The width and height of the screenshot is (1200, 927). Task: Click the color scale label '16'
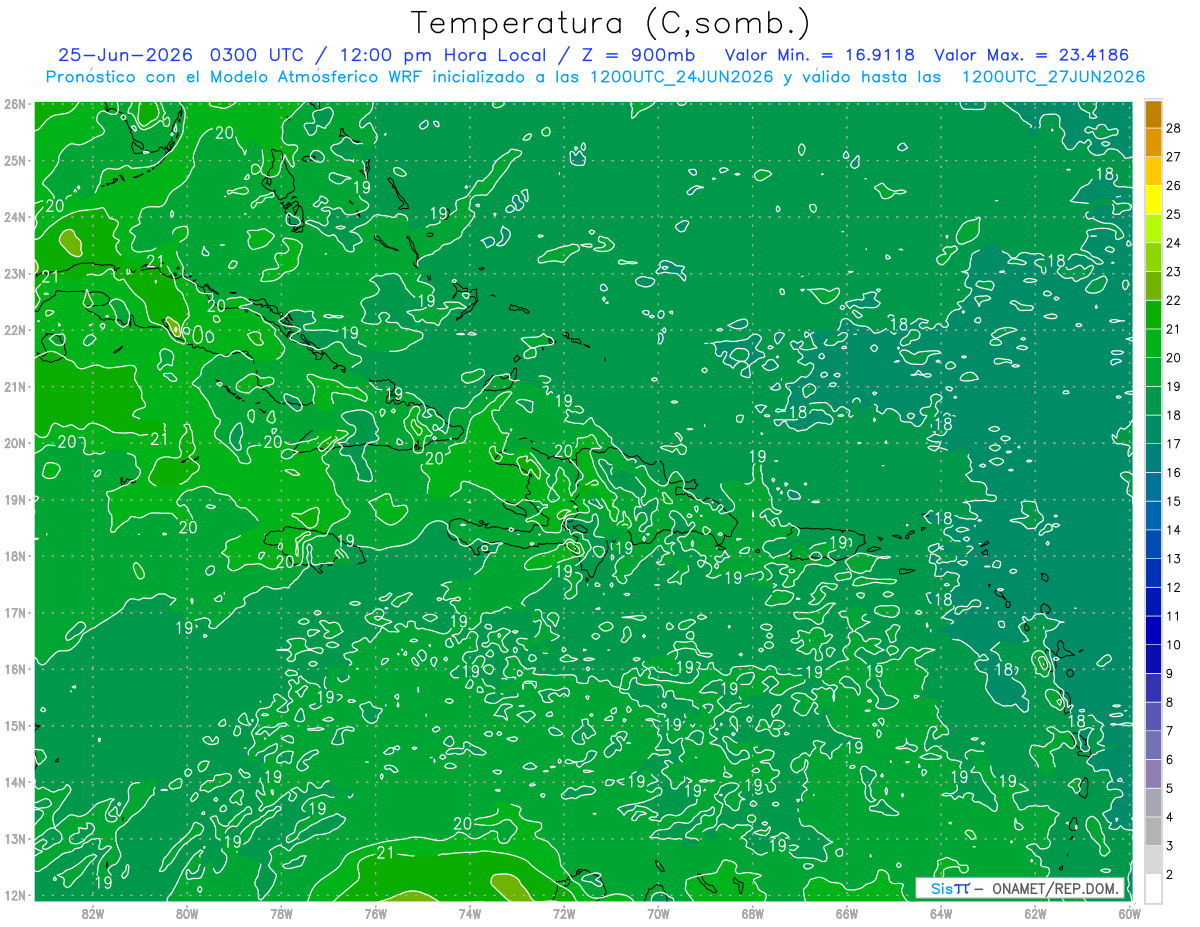(x=1173, y=472)
